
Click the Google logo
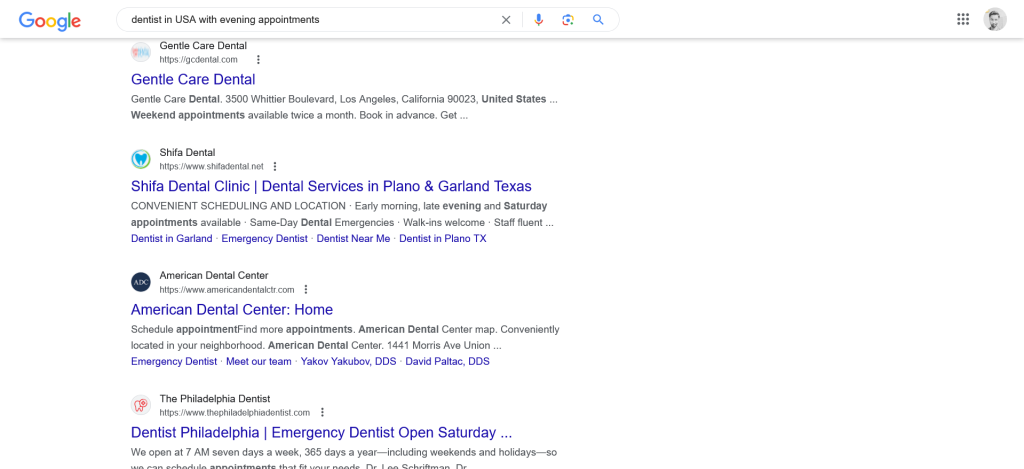click(x=50, y=20)
